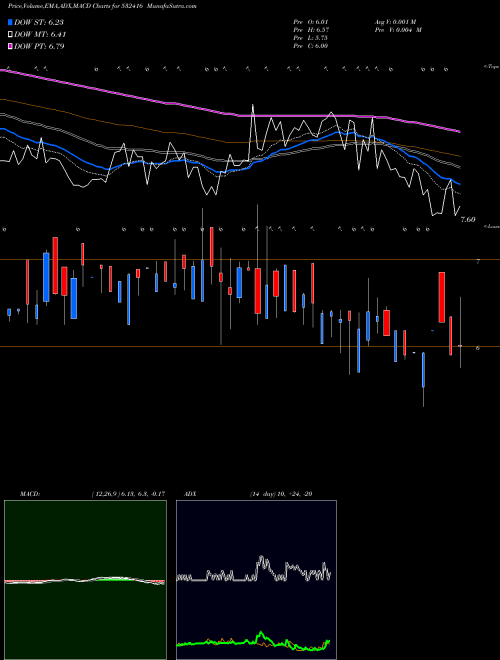This screenshot has width=500, height=660.
Task: Click the 'MACD:' panel heading
Action: [x=29, y=494]
